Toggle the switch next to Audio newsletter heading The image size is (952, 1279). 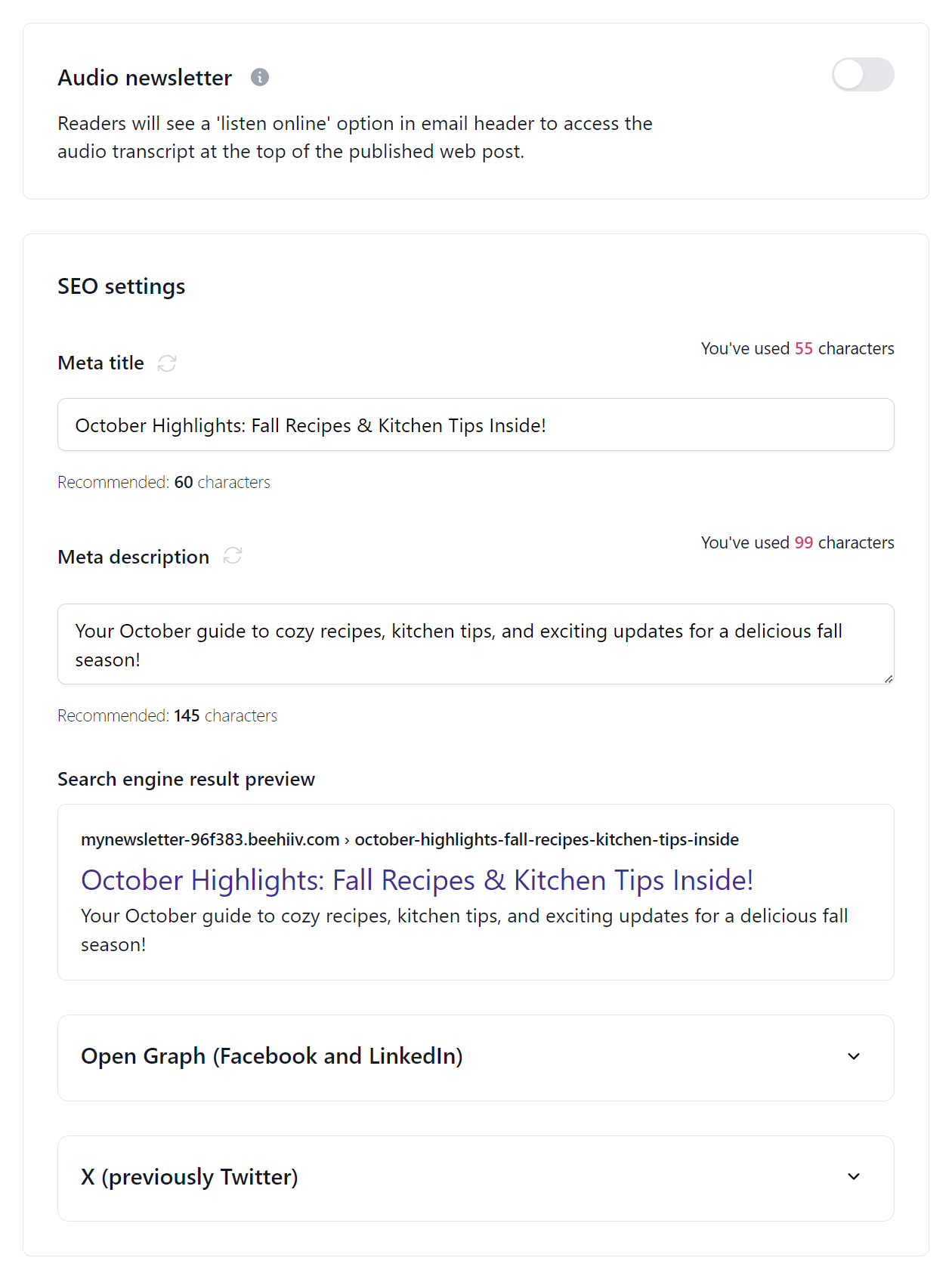click(863, 75)
